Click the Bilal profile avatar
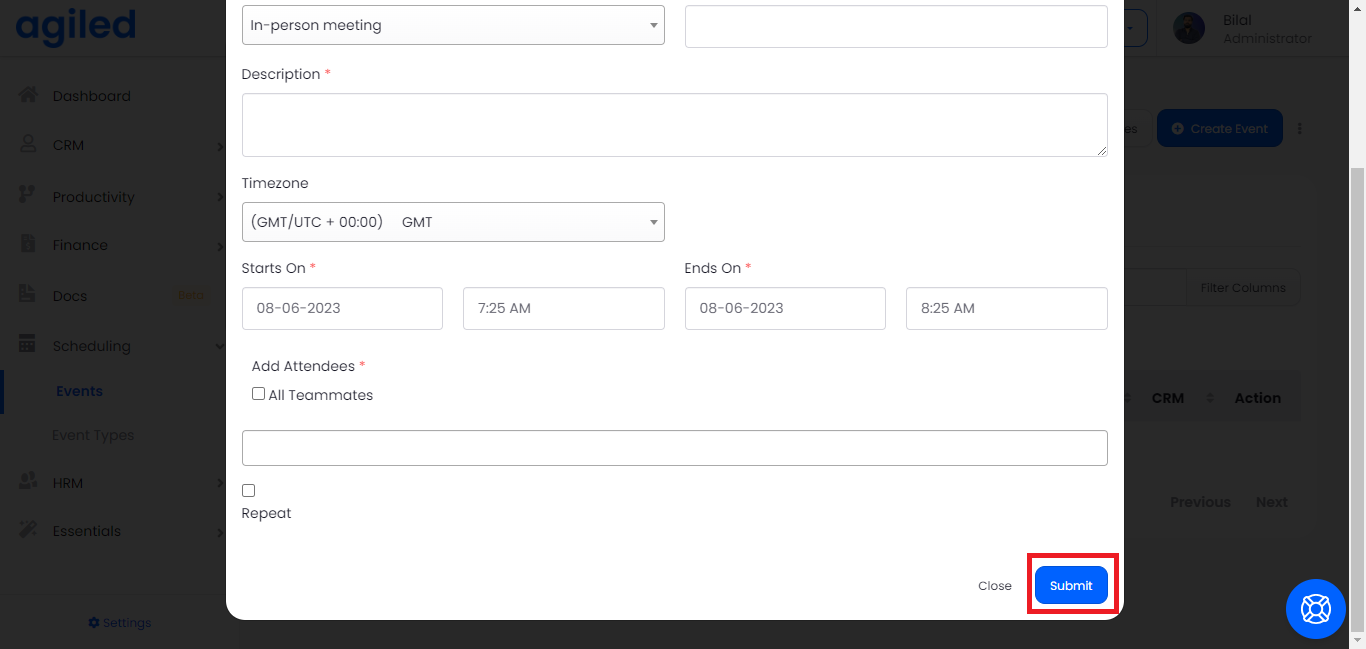Image resolution: width=1366 pixels, height=649 pixels. (1189, 28)
